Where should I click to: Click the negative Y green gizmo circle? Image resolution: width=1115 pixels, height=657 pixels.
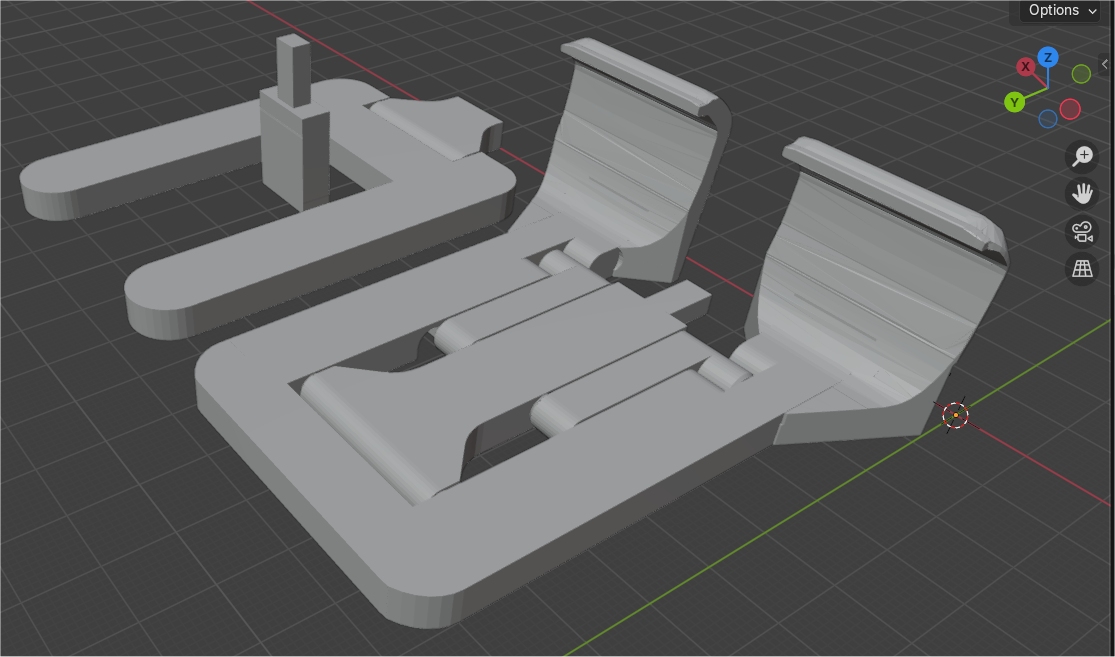point(1081,74)
